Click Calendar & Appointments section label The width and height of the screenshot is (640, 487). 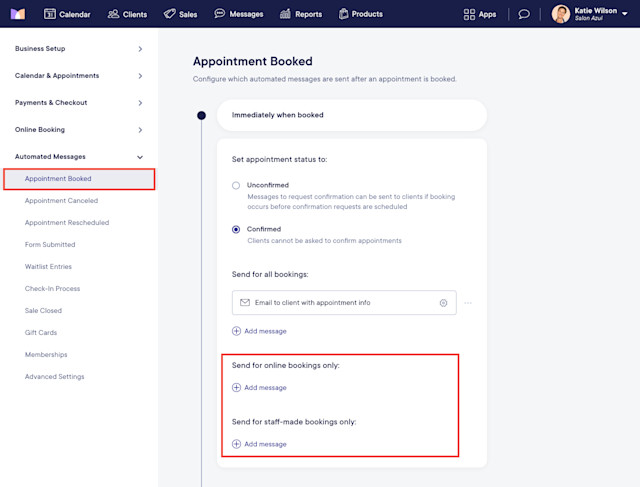click(x=57, y=76)
